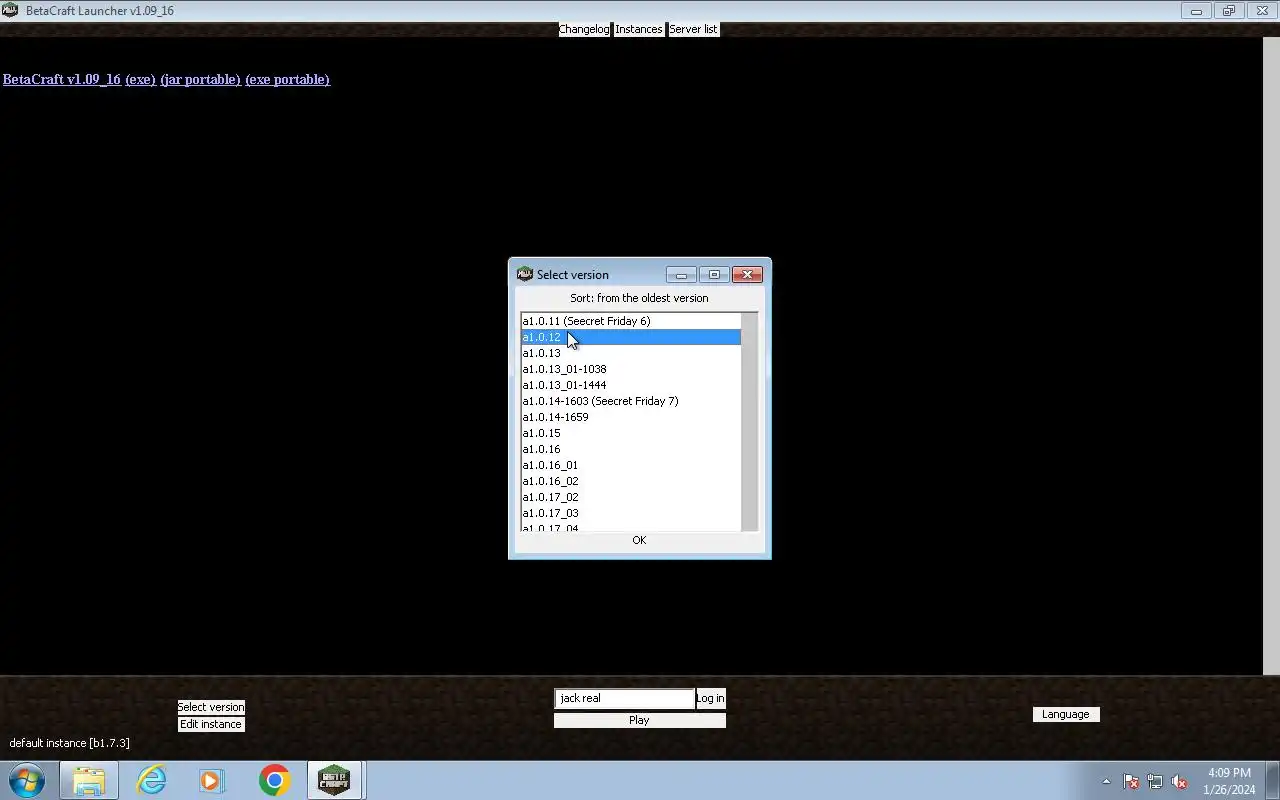This screenshot has width=1280, height=800.
Task: Click the Select version dialog title icon
Action: [524, 274]
